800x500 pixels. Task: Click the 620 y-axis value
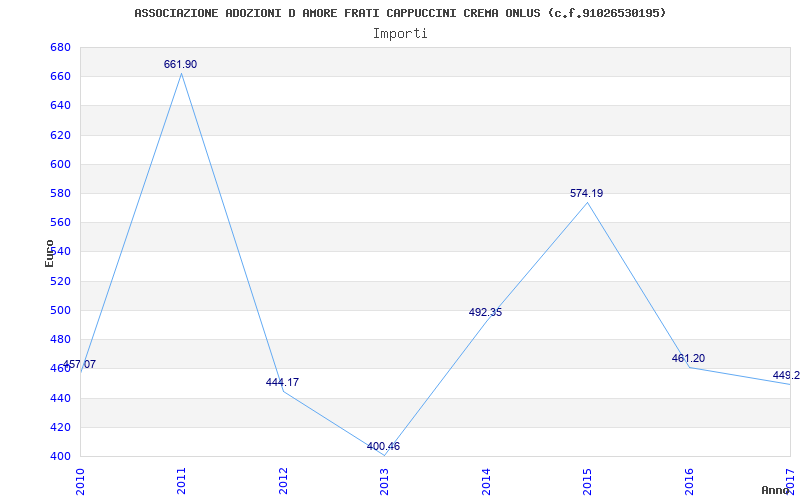[60, 135]
